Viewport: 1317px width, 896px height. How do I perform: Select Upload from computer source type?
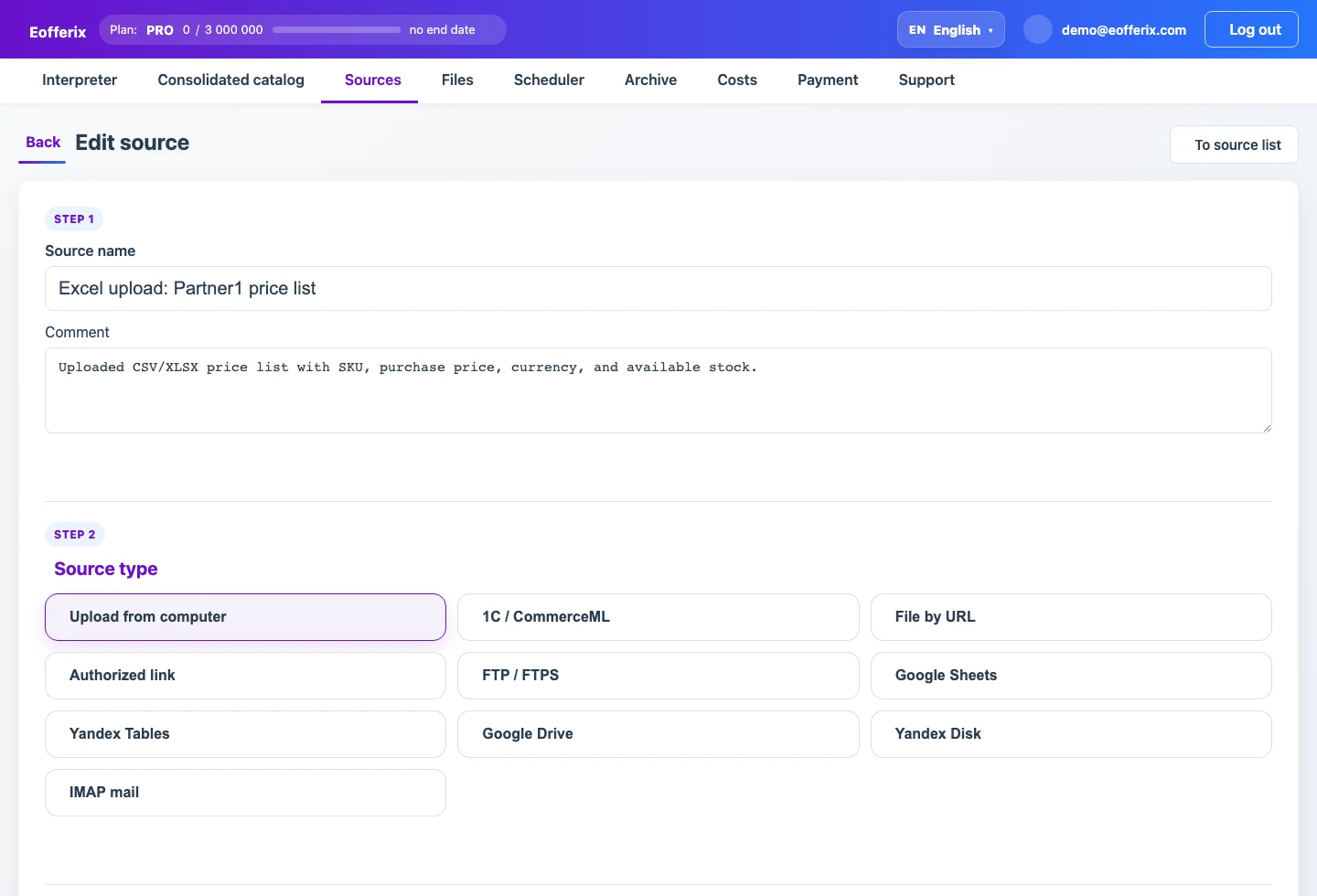(x=245, y=617)
